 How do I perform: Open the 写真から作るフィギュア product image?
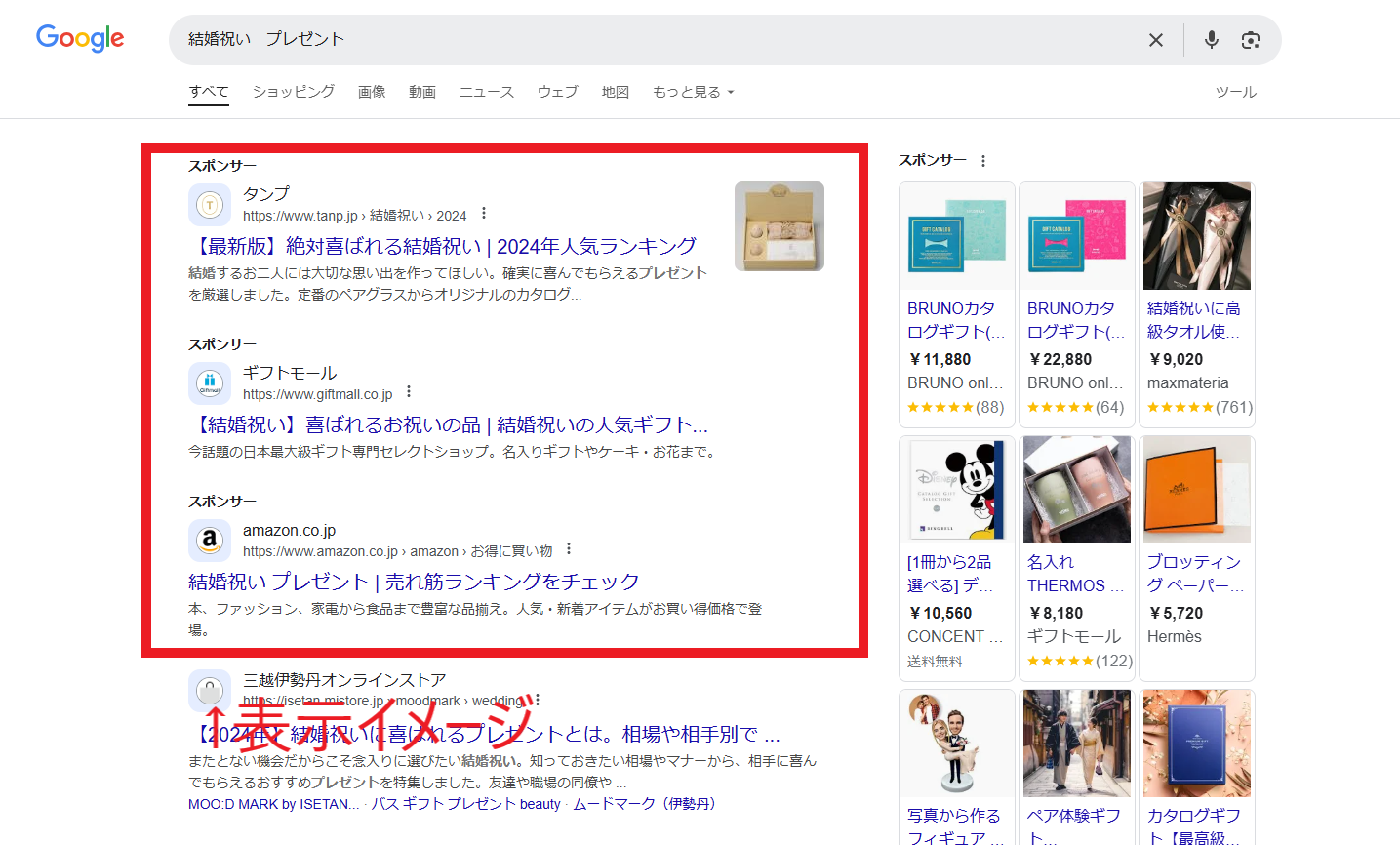pos(957,744)
